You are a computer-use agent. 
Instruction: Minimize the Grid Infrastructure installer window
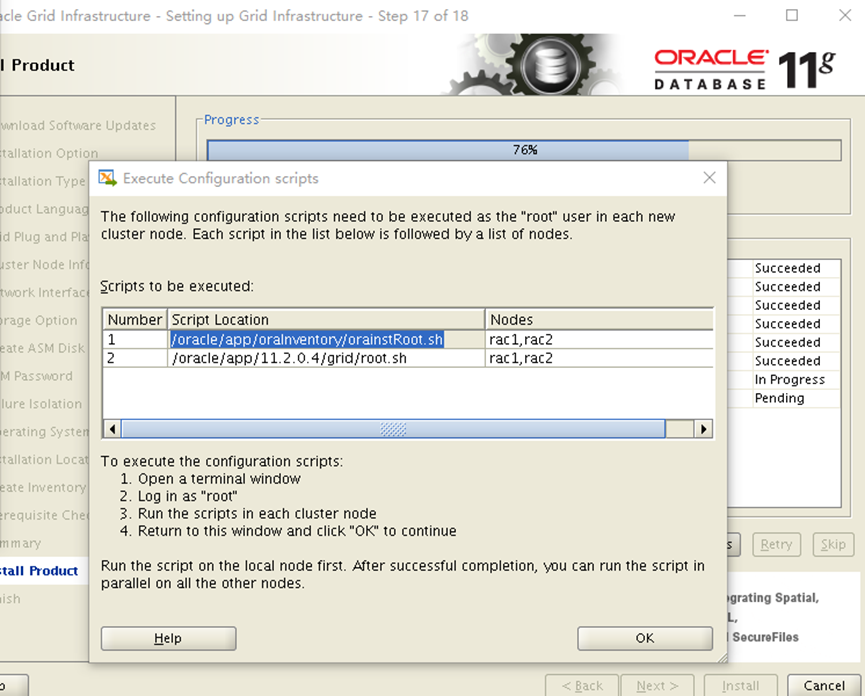(740, 15)
